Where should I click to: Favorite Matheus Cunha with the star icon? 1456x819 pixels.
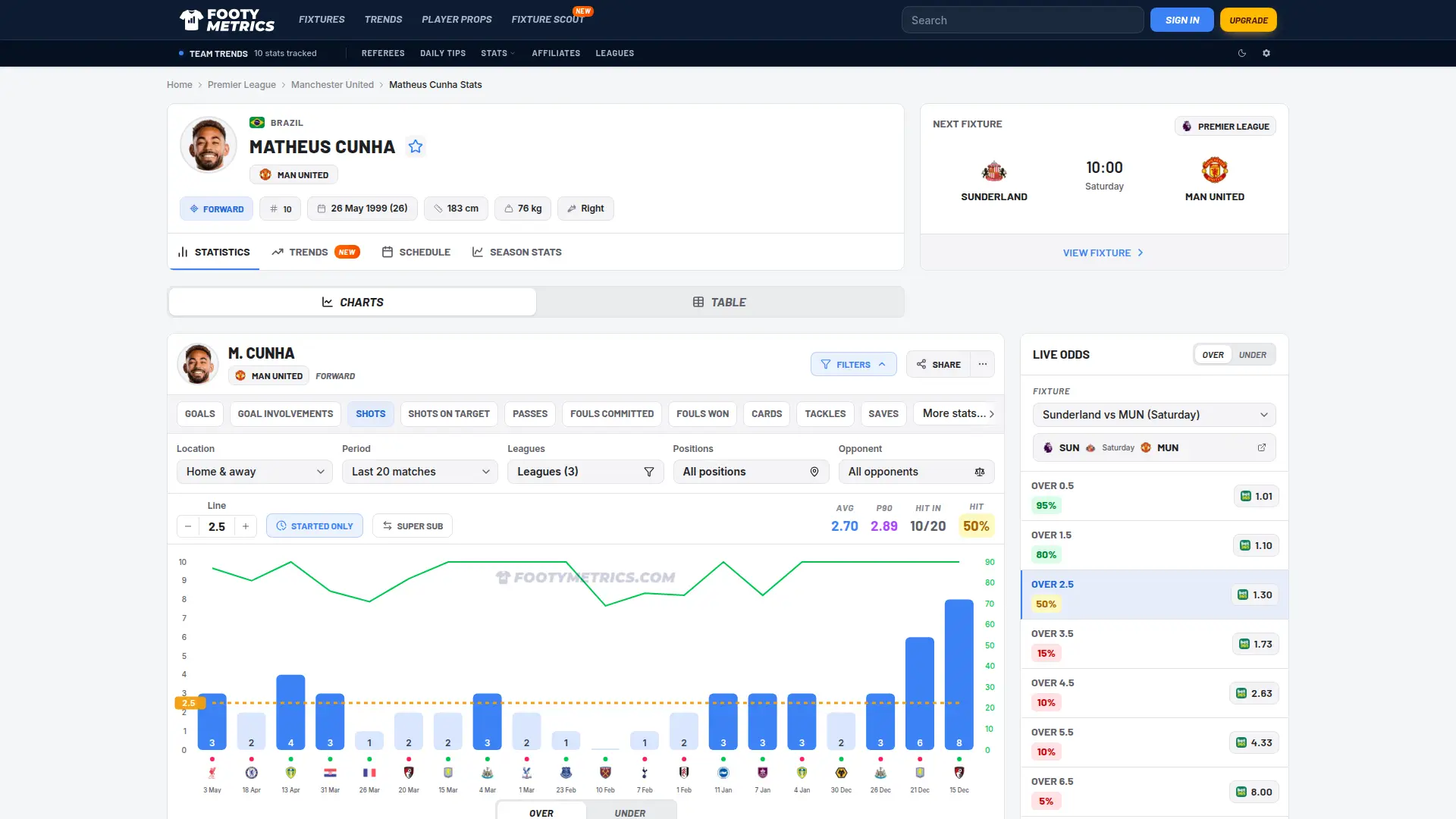coord(416,146)
